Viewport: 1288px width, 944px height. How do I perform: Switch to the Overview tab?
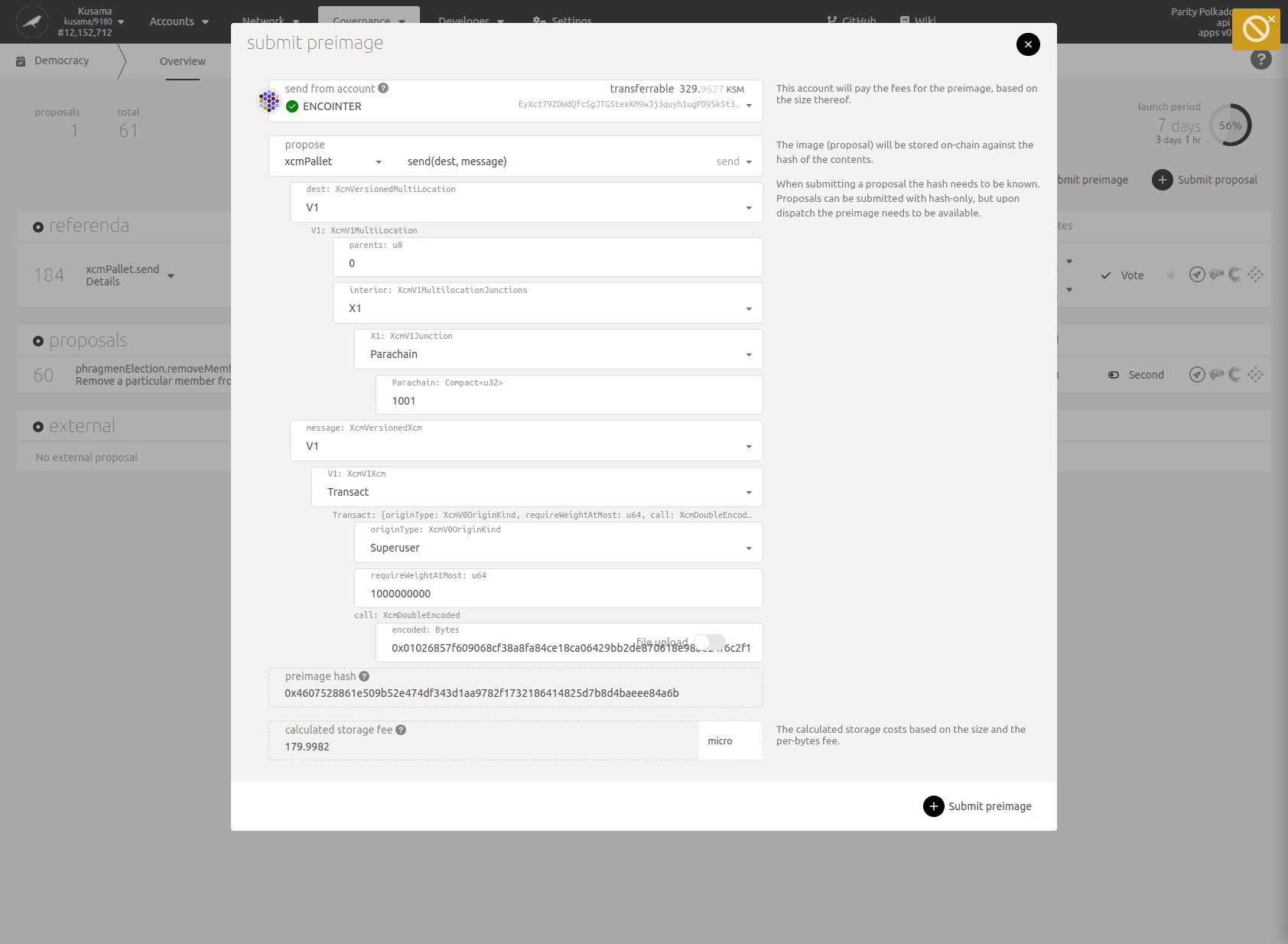(x=182, y=61)
